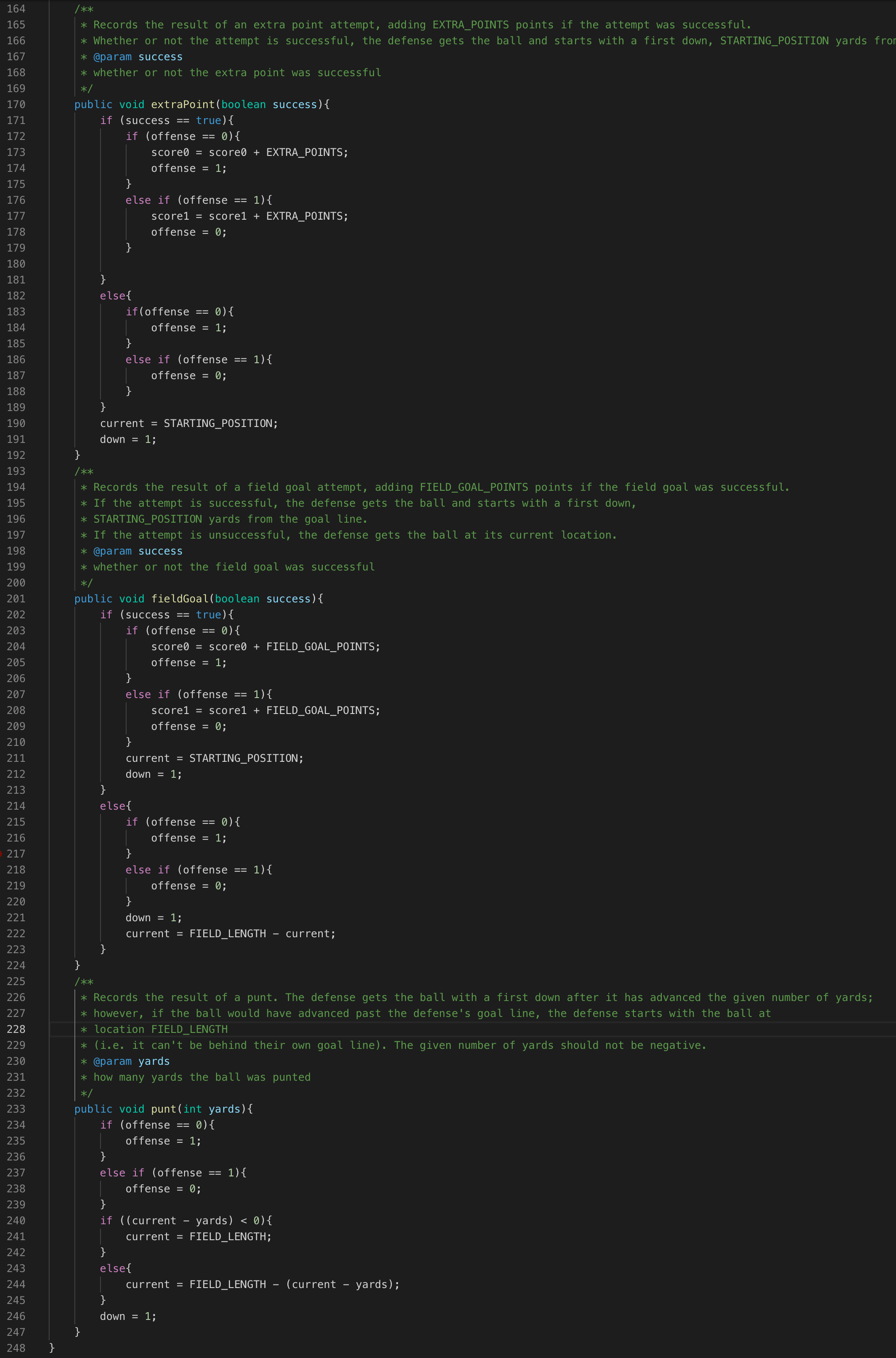Toggle the breakpoint dot at line 217
Image resolution: width=896 pixels, height=1358 pixels.
tap(1, 854)
